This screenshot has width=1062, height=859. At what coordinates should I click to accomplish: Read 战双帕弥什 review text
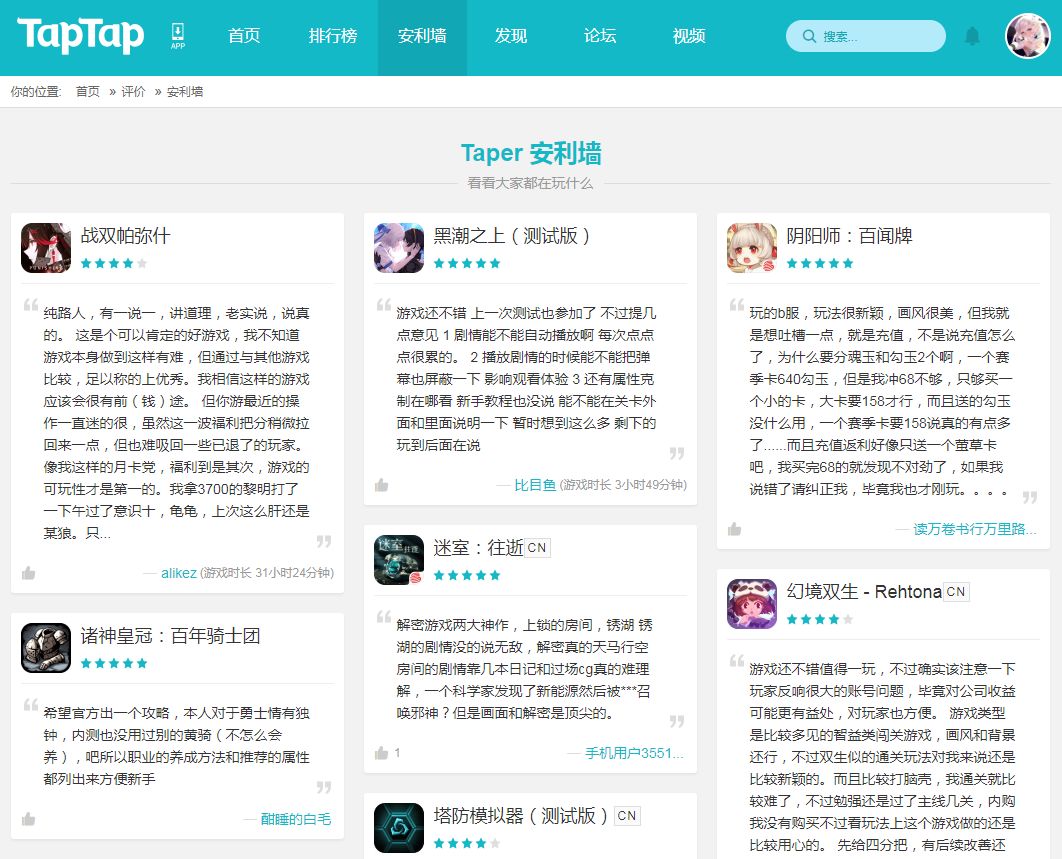coord(176,423)
